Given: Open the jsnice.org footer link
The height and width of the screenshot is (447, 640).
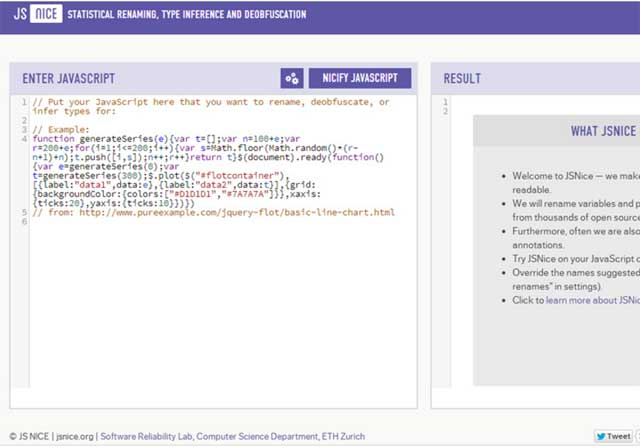Looking at the screenshot, I should pos(73,437).
